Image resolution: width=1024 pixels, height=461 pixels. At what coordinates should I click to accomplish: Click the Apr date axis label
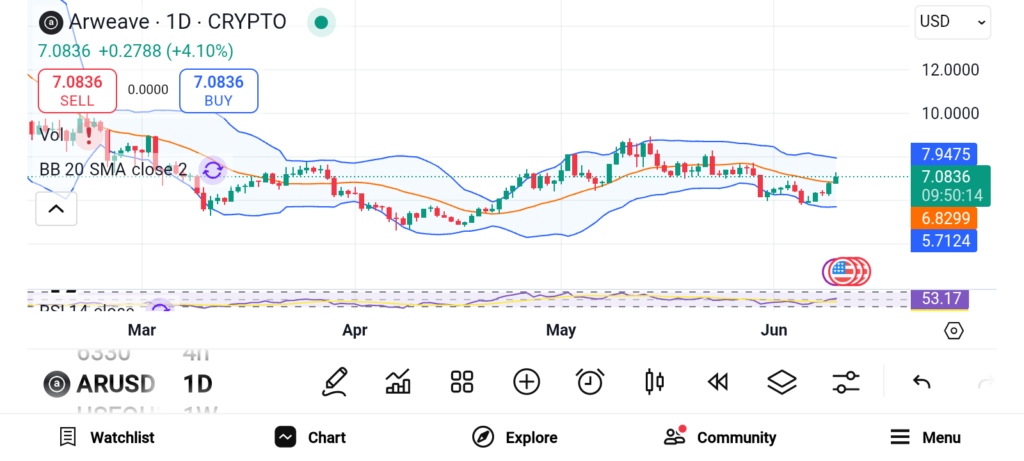(355, 330)
